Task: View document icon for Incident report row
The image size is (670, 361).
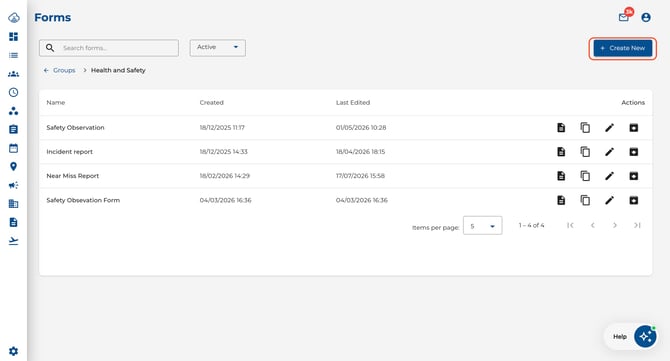Action: [x=561, y=152]
